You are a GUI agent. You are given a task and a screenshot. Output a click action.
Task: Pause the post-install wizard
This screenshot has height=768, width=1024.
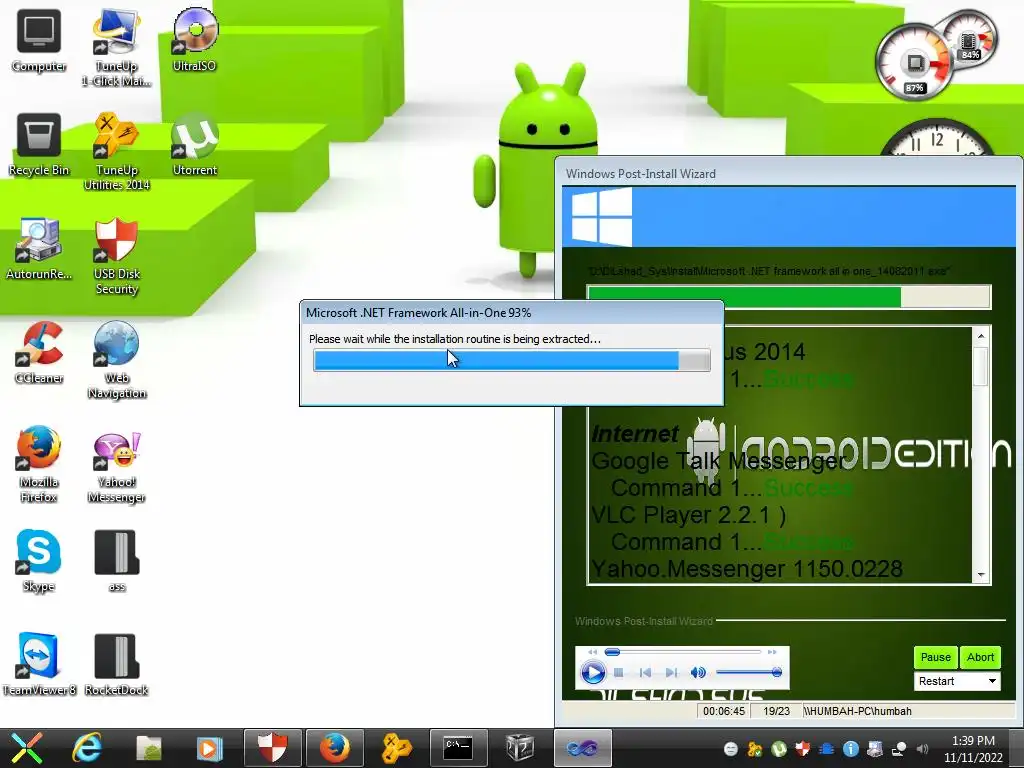[x=935, y=657]
